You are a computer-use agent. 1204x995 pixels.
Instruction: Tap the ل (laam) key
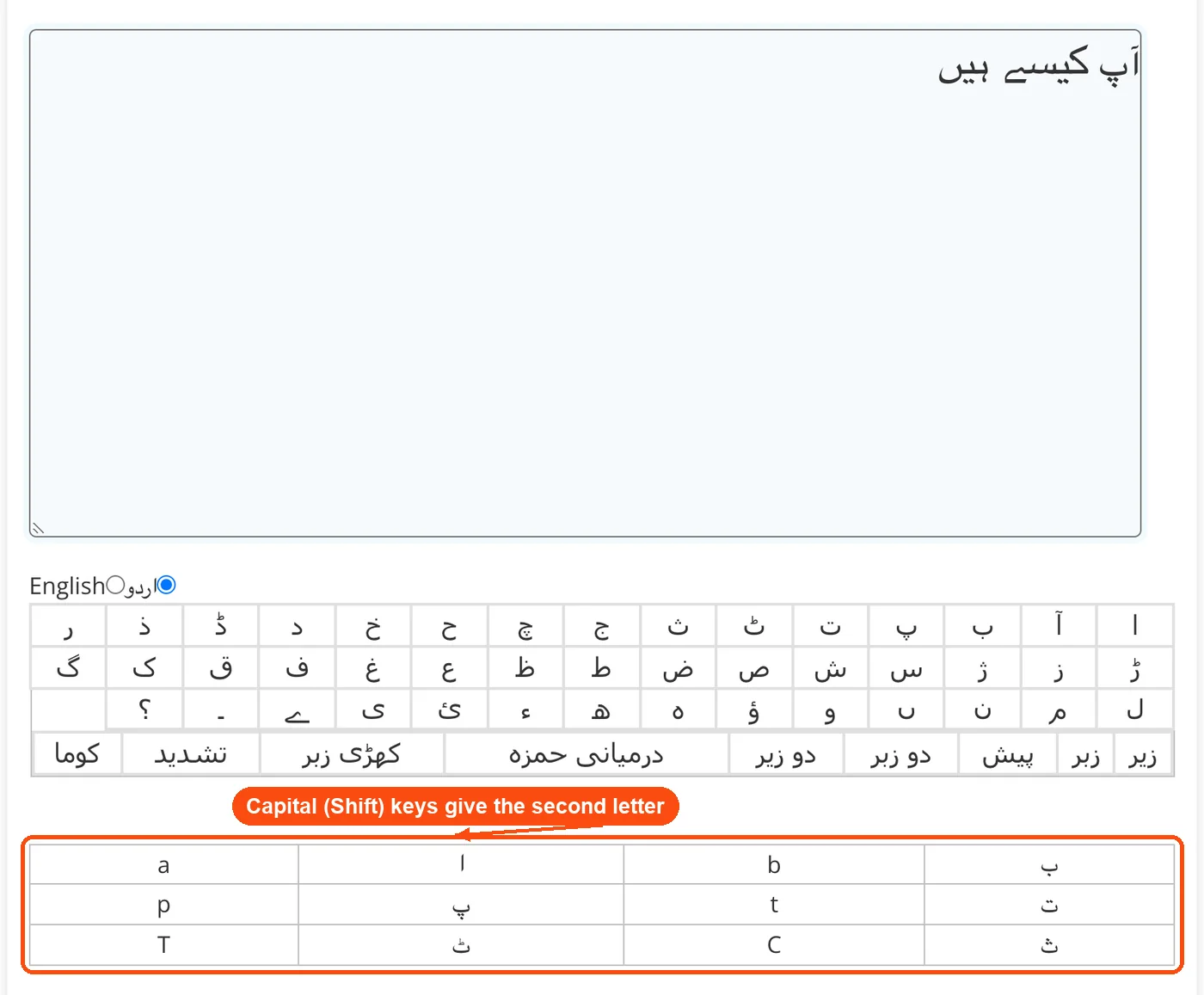click(1135, 710)
